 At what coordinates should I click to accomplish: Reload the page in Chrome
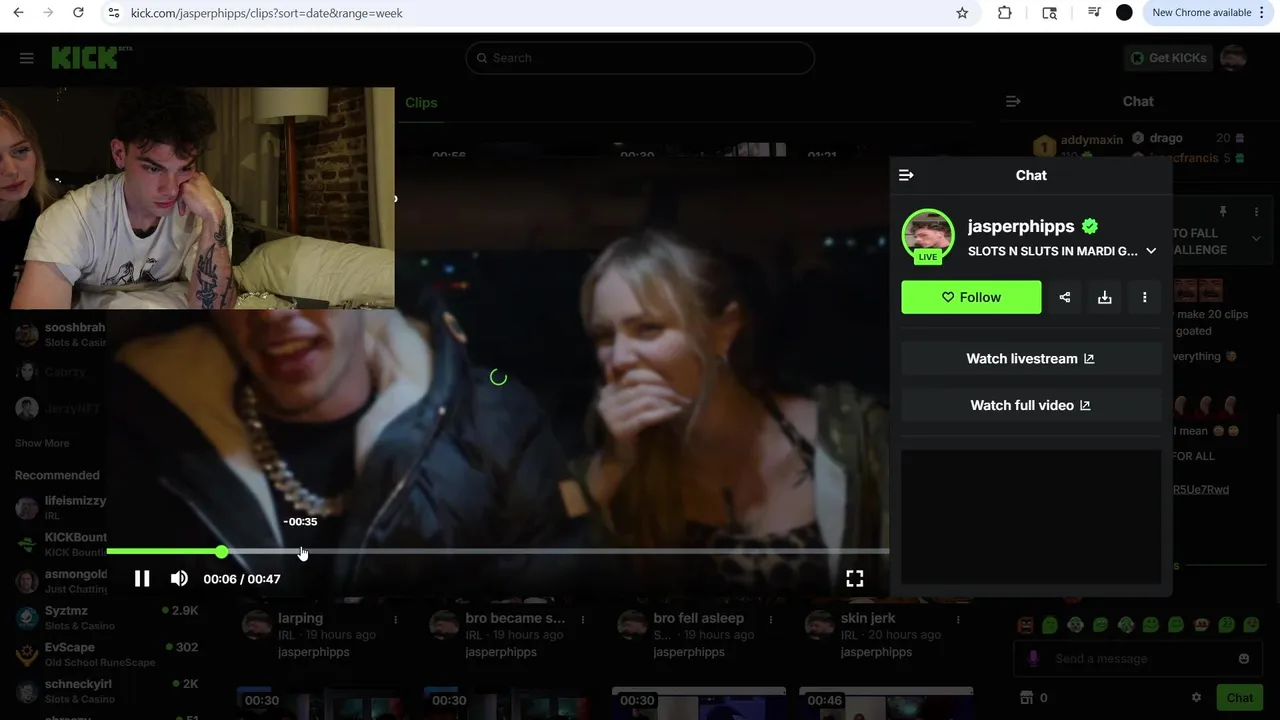78,13
